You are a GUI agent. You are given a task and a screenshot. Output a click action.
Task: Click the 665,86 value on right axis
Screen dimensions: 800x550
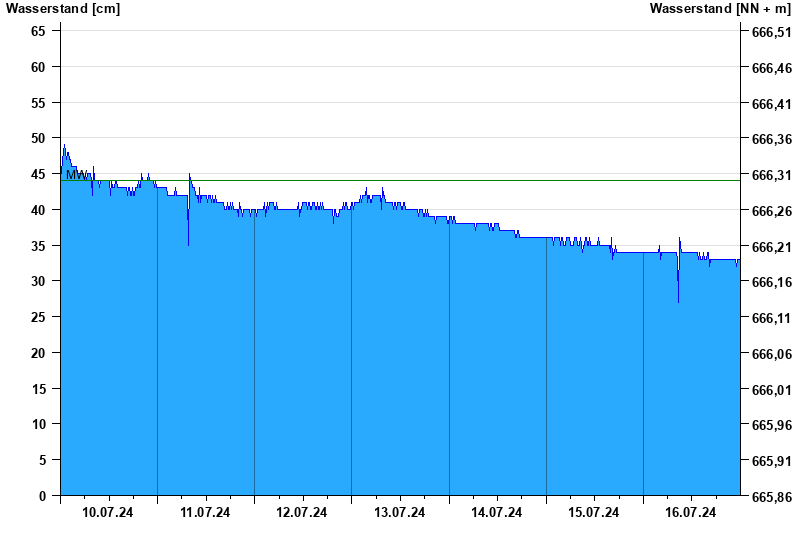click(772, 497)
